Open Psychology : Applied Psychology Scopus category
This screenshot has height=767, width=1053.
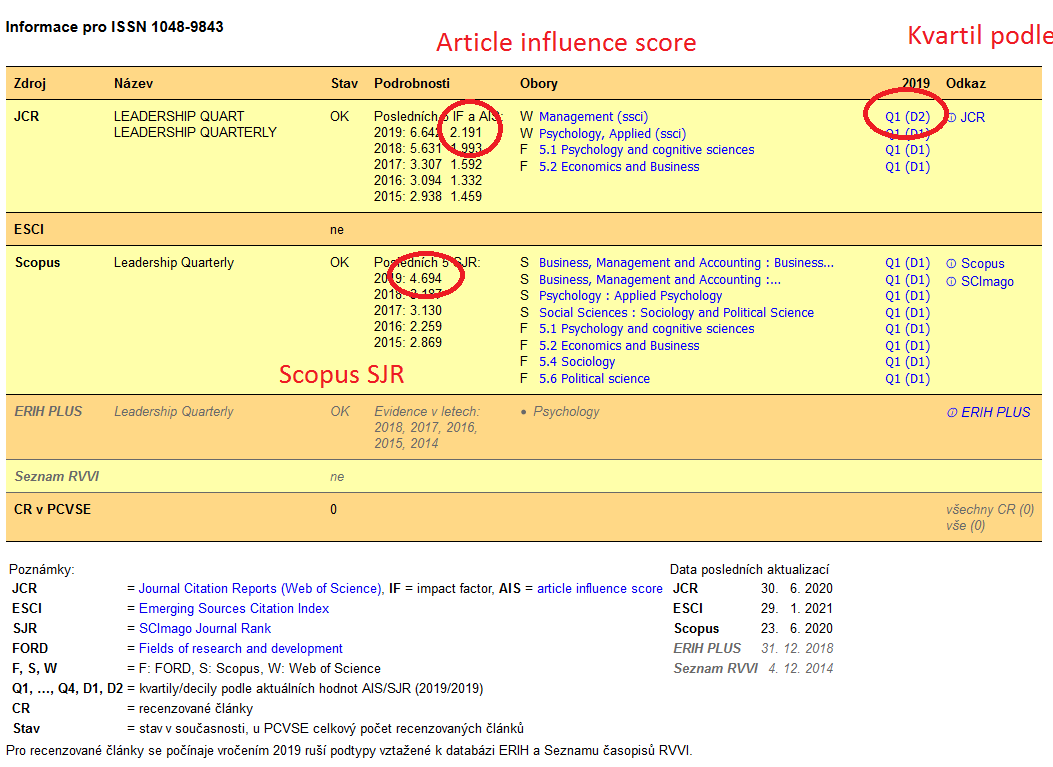coord(630,296)
